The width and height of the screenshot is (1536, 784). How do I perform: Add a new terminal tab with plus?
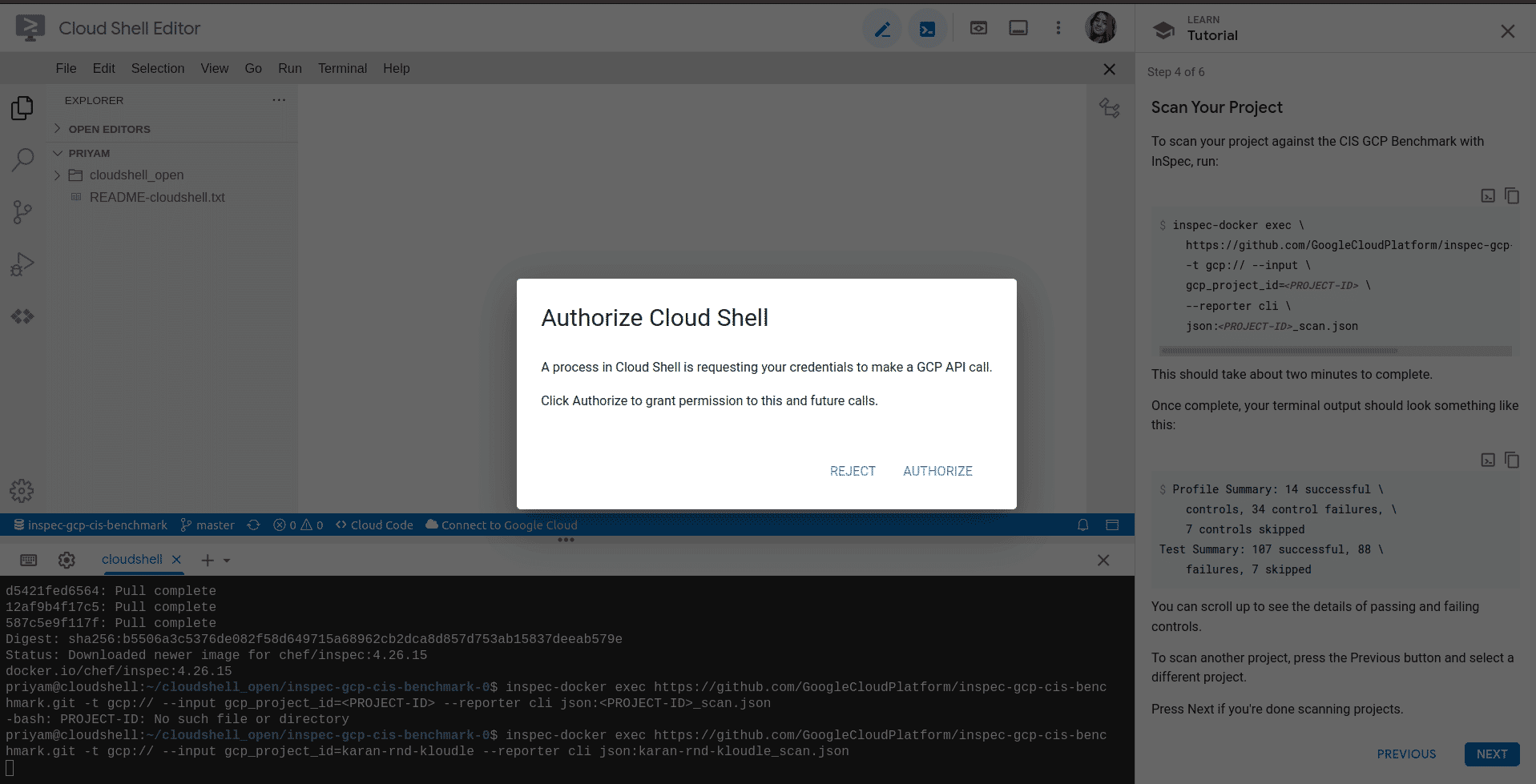pos(208,560)
